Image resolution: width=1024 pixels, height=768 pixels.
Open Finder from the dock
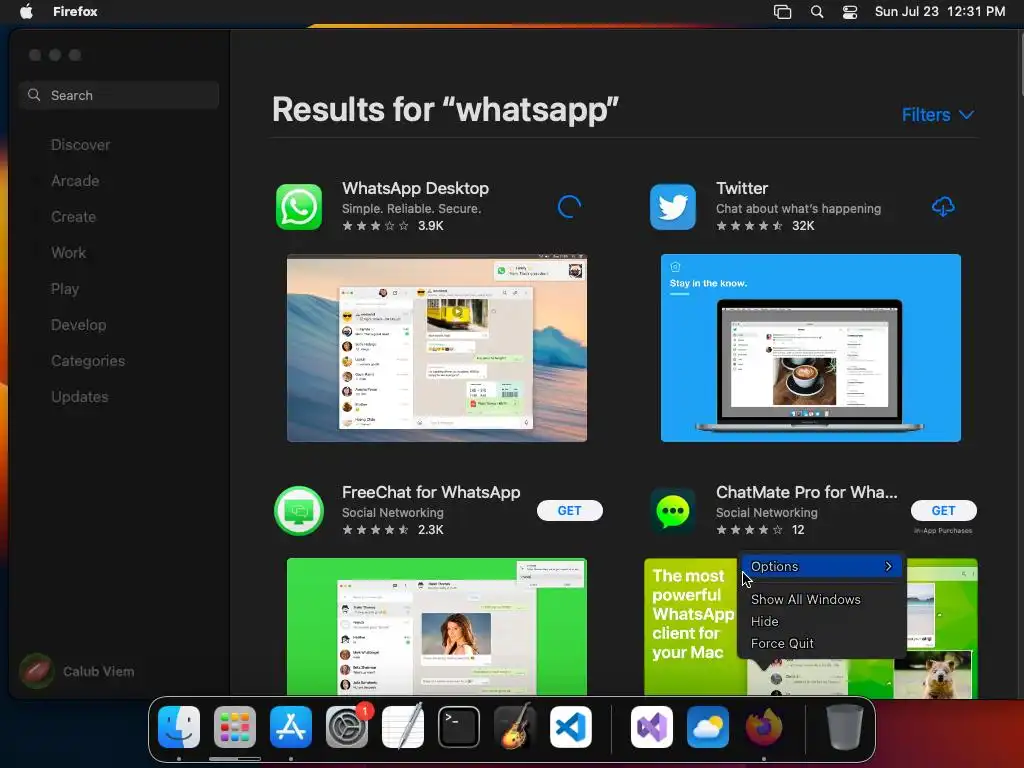[179, 727]
